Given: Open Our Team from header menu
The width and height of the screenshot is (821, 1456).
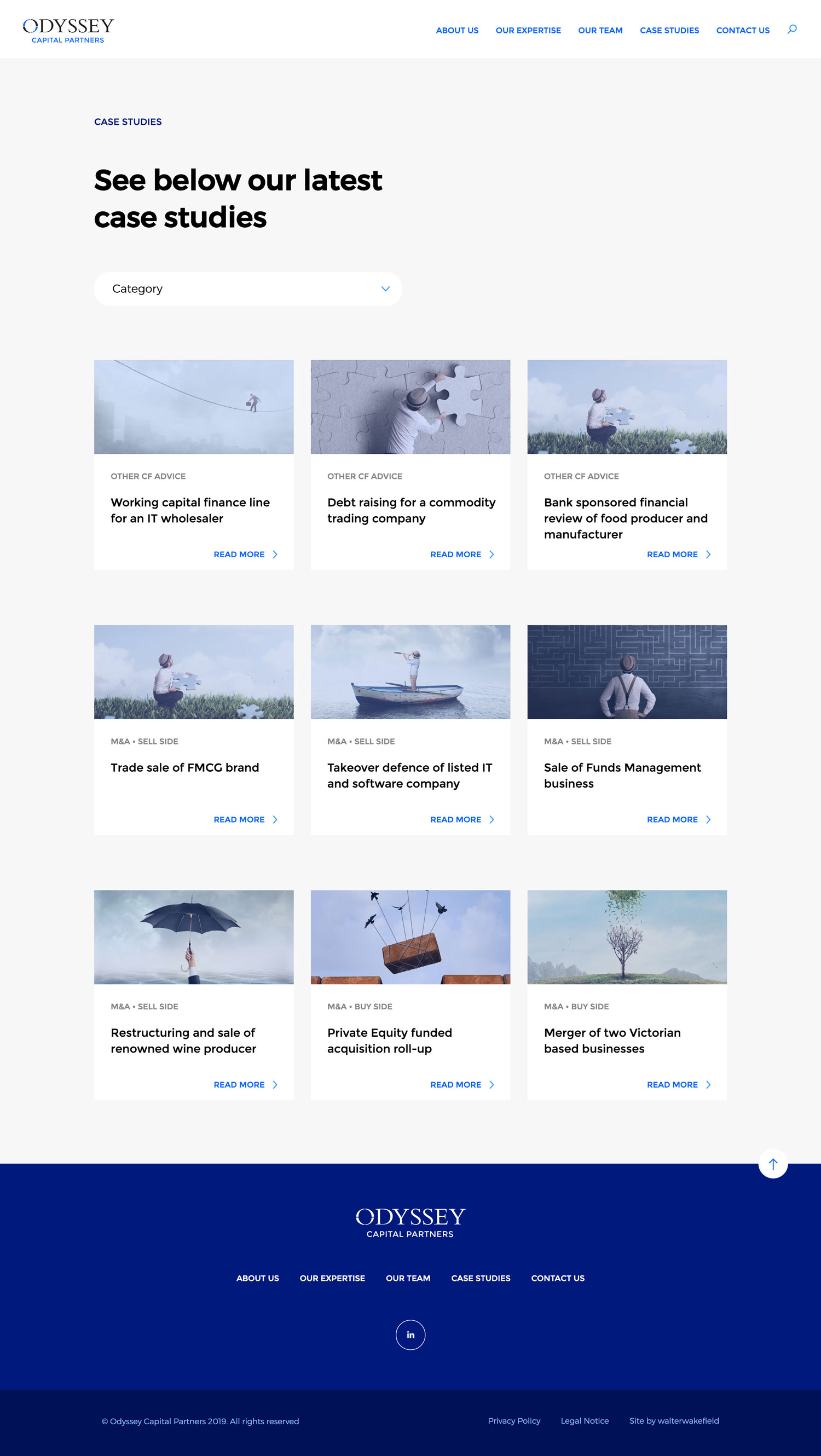Looking at the screenshot, I should pos(600,31).
